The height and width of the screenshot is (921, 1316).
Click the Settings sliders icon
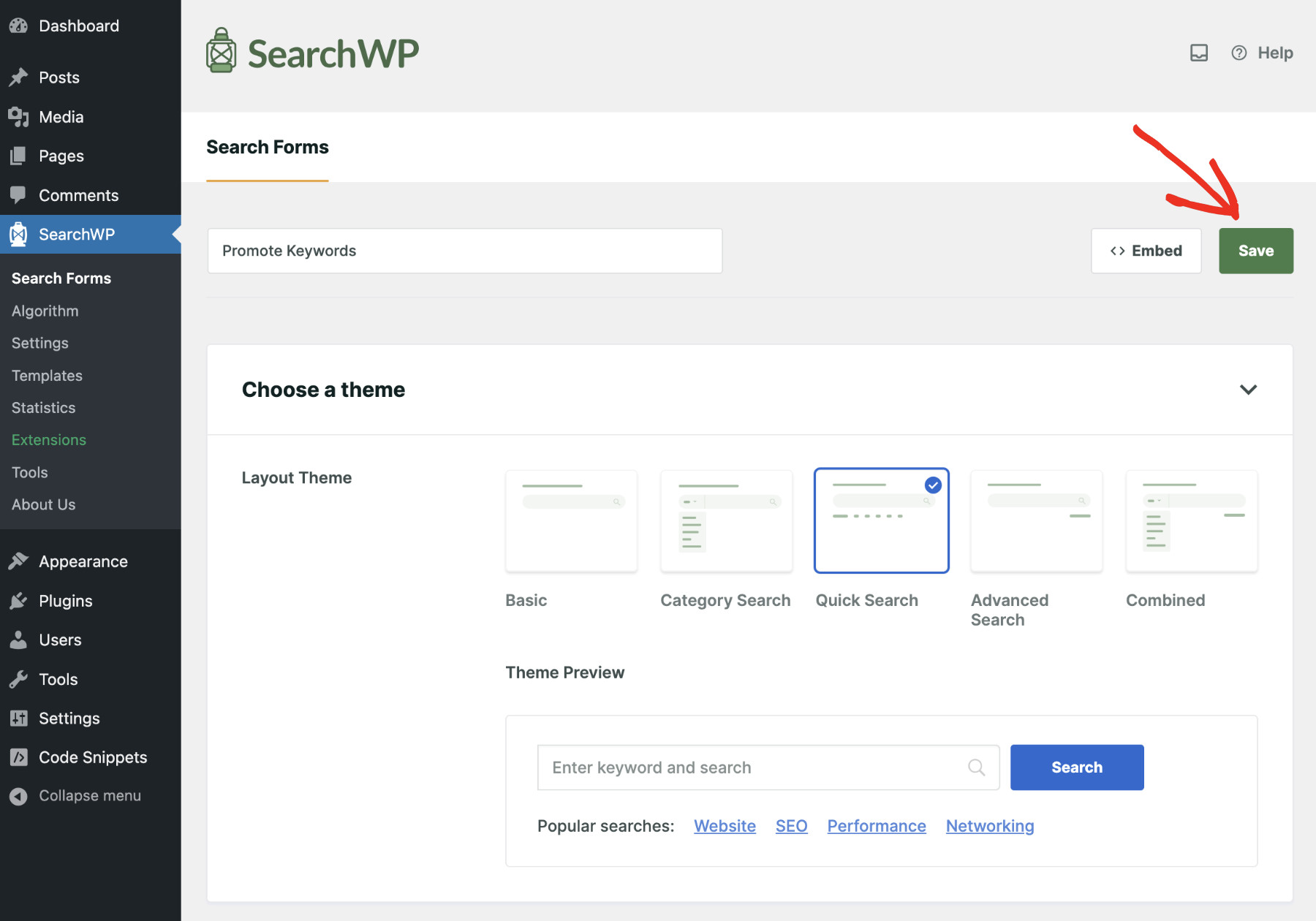click(18, 718)
